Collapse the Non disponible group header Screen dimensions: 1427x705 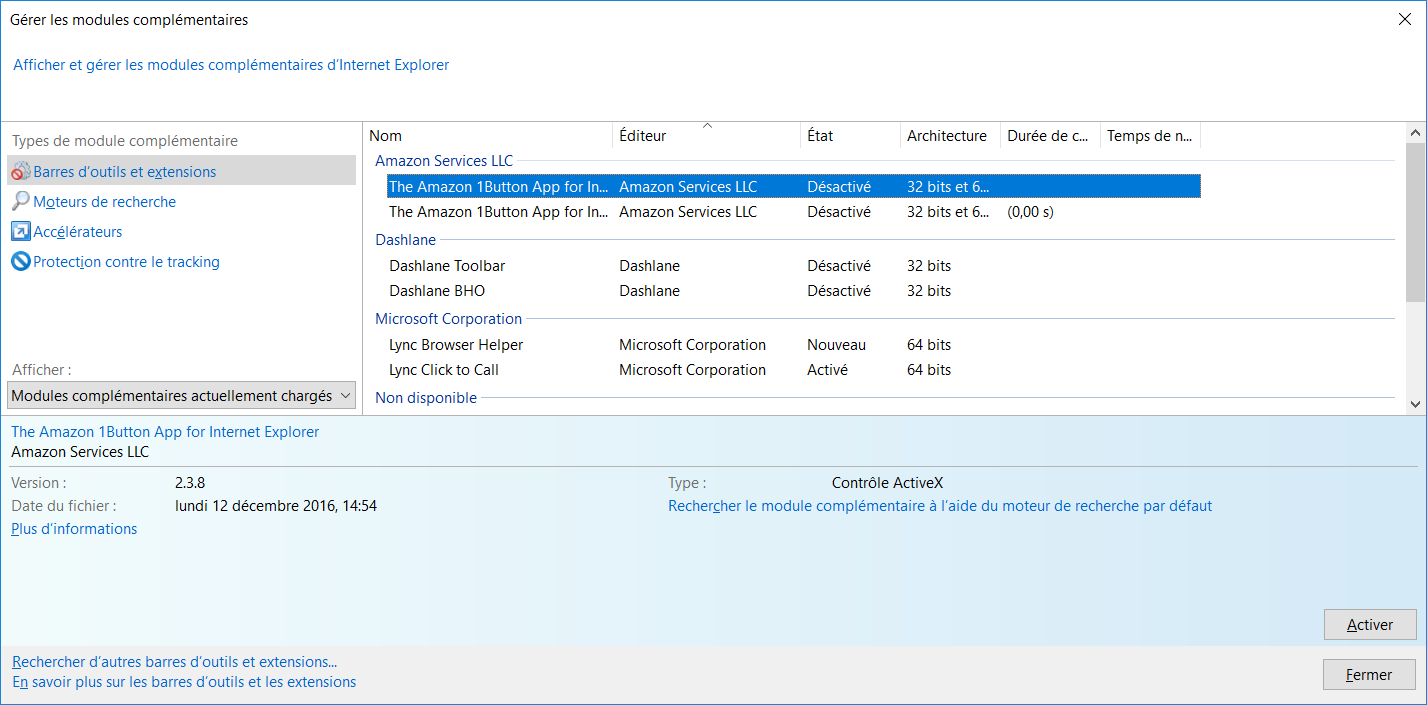point(426,397)
